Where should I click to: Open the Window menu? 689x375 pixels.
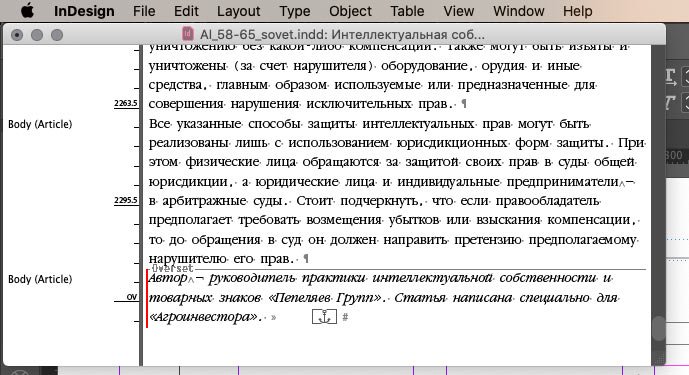(x=519, y=11)
